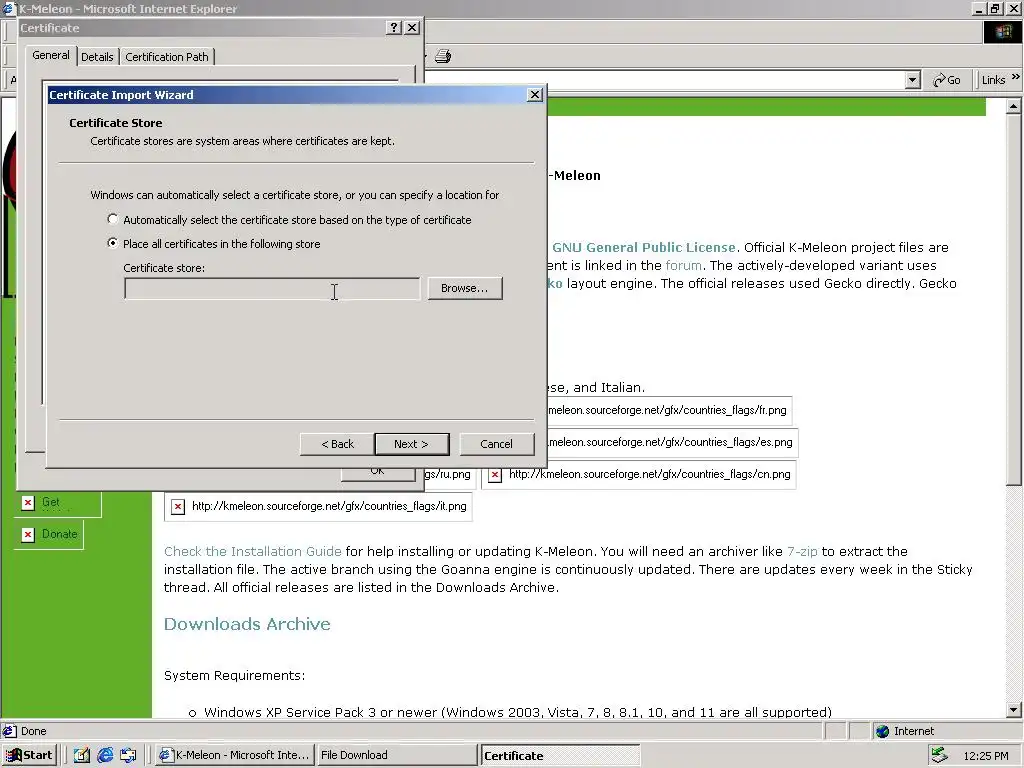Go to the Next wizard step

pyautogui.click(x=411, y=443)
